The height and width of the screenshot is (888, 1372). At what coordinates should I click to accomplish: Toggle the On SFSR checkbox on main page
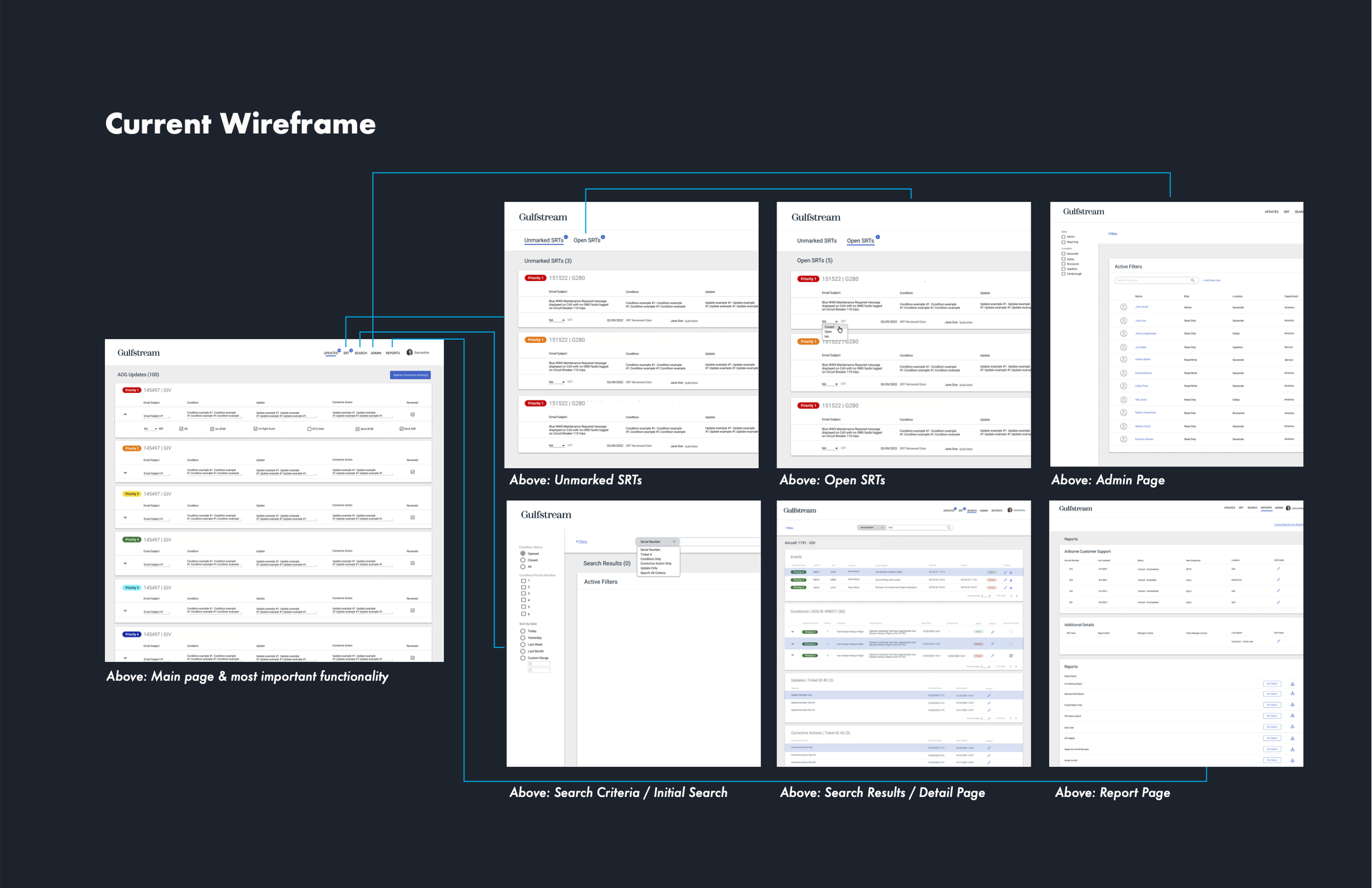tap(212, 429)
